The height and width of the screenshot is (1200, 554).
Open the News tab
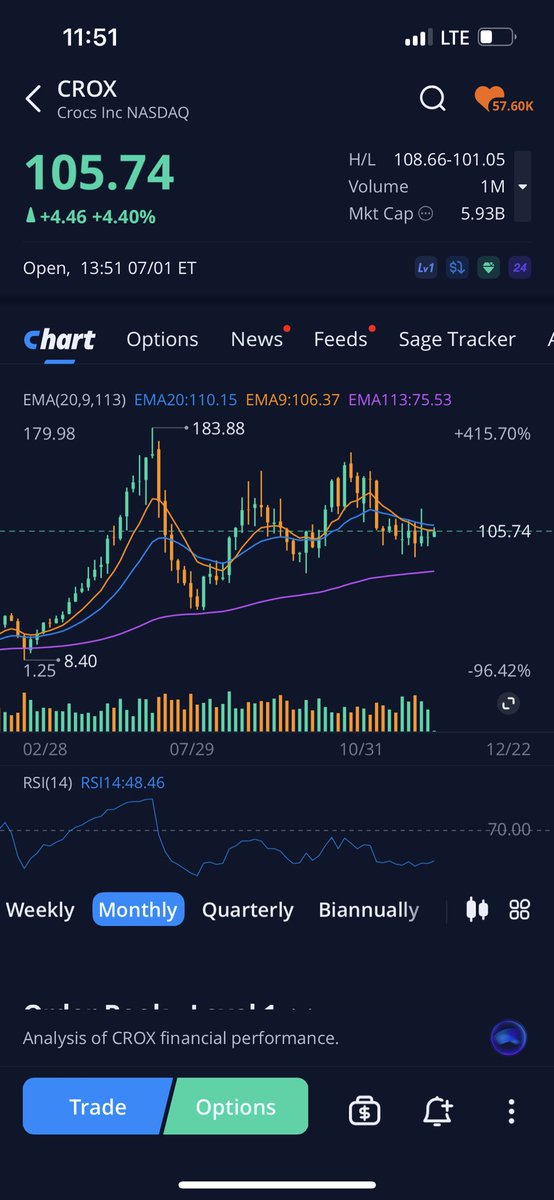point(257,339)
